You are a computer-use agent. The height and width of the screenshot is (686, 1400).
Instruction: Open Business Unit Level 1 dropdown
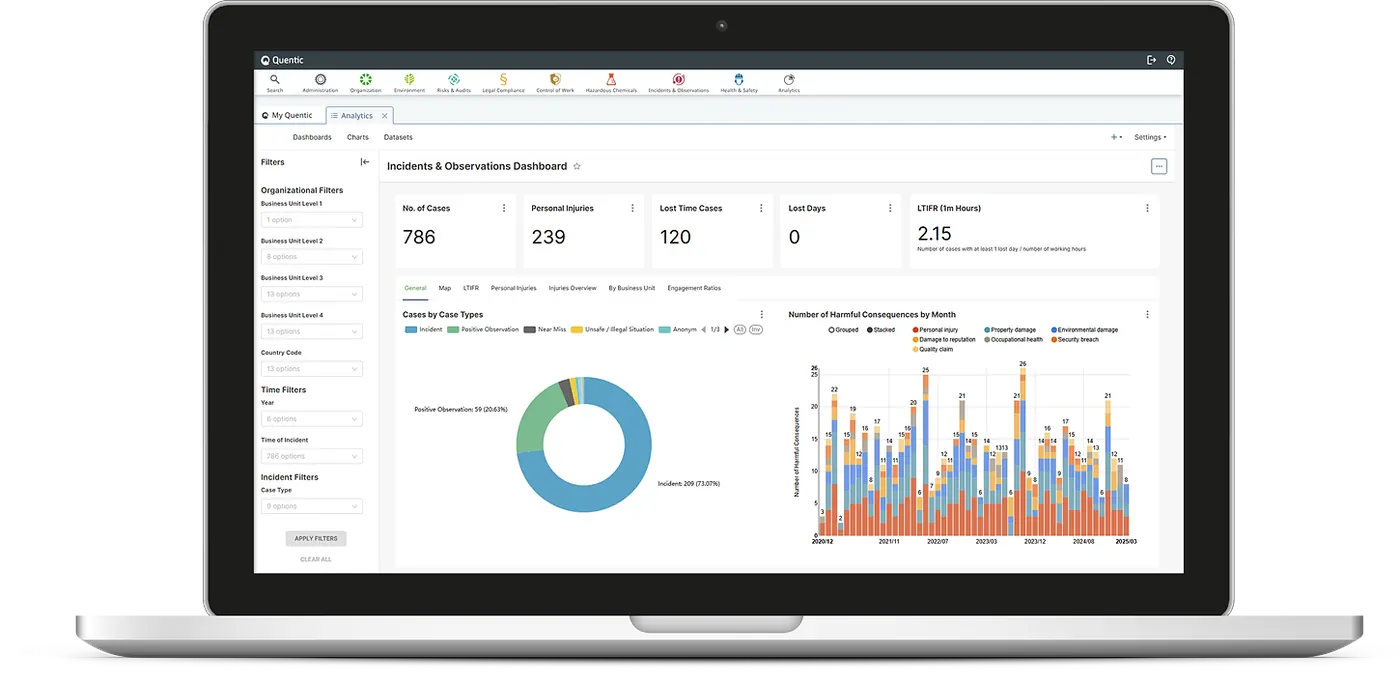coord(311,220)
